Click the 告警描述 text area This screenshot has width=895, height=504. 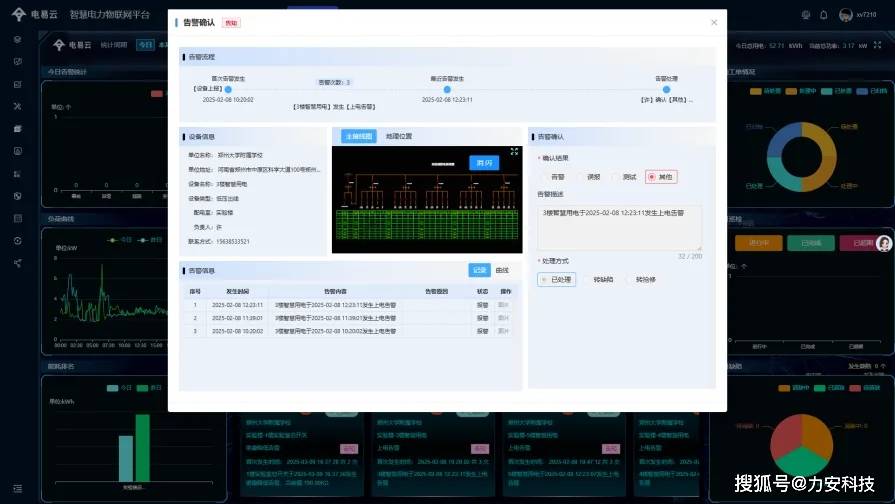(619, 227)
